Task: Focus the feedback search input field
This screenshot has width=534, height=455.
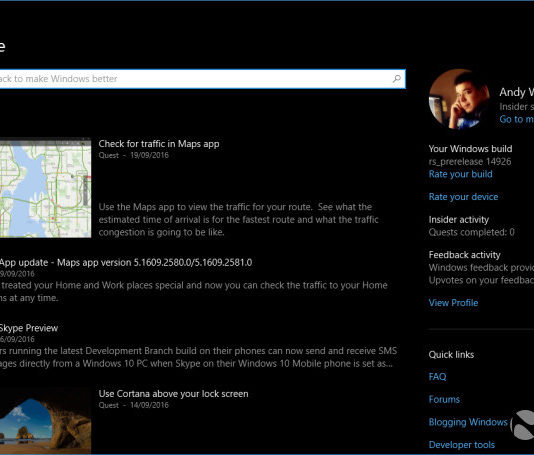Action: (202, 79)
